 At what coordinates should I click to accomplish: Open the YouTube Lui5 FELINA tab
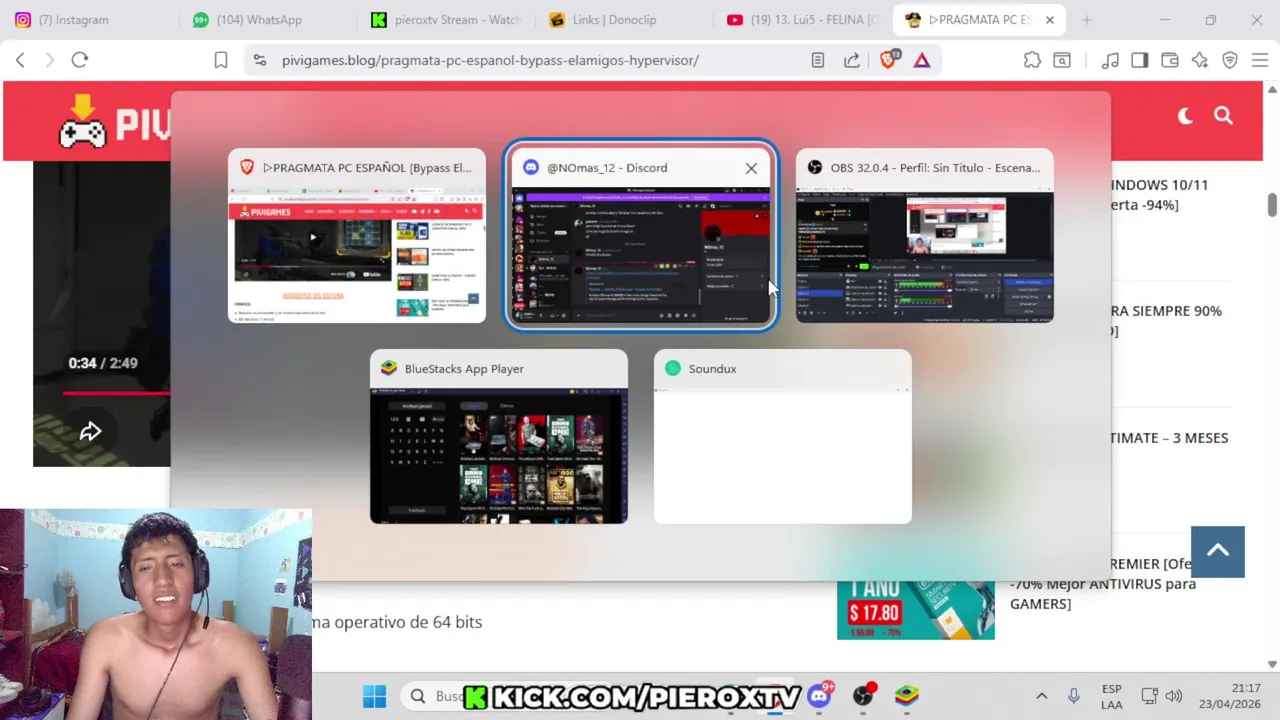(803, 20)
